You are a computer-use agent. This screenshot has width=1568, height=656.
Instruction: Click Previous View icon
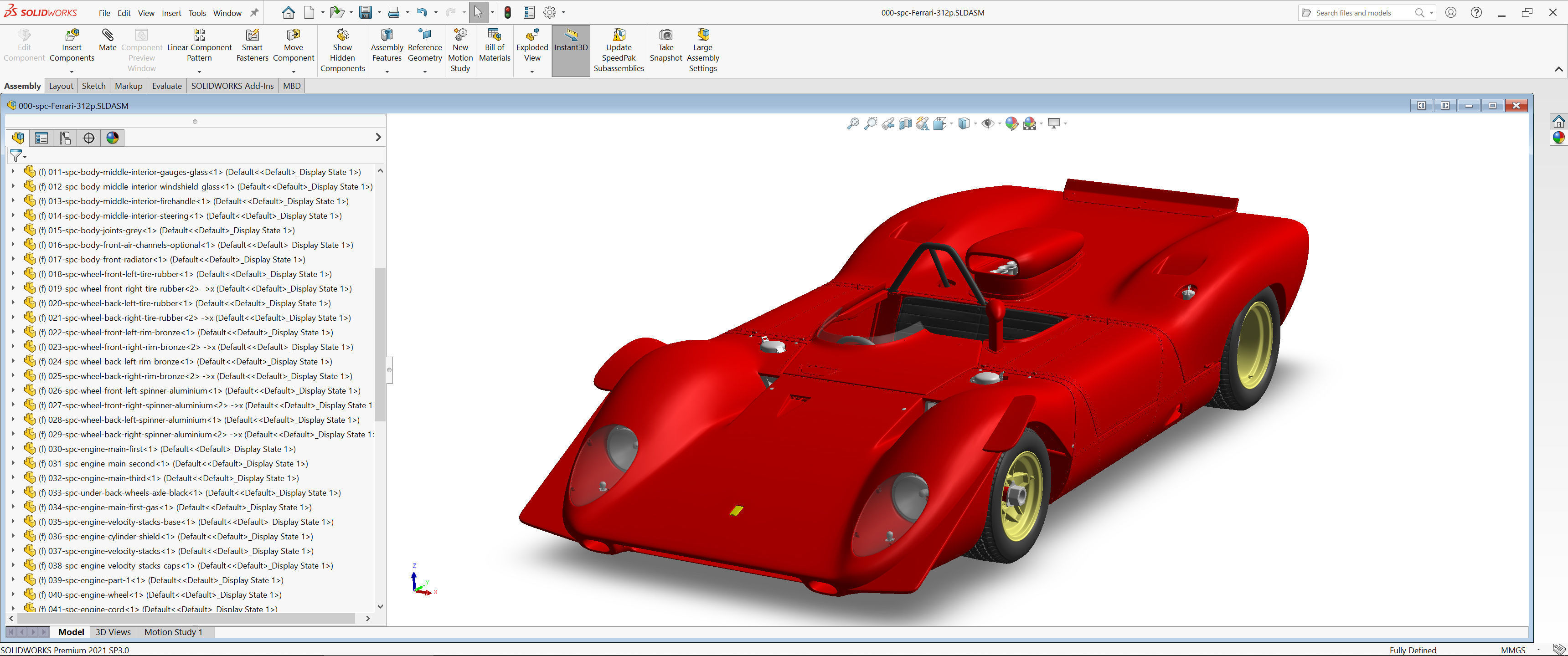[888, 123]
